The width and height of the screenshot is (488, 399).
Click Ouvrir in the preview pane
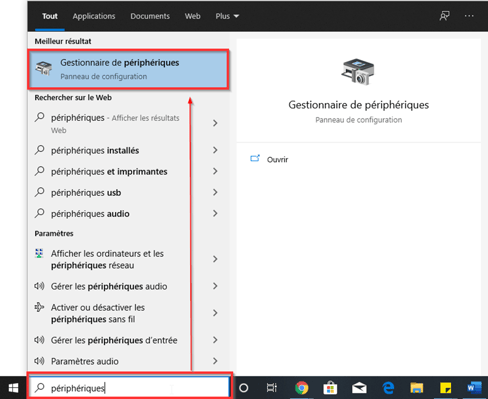277,160
